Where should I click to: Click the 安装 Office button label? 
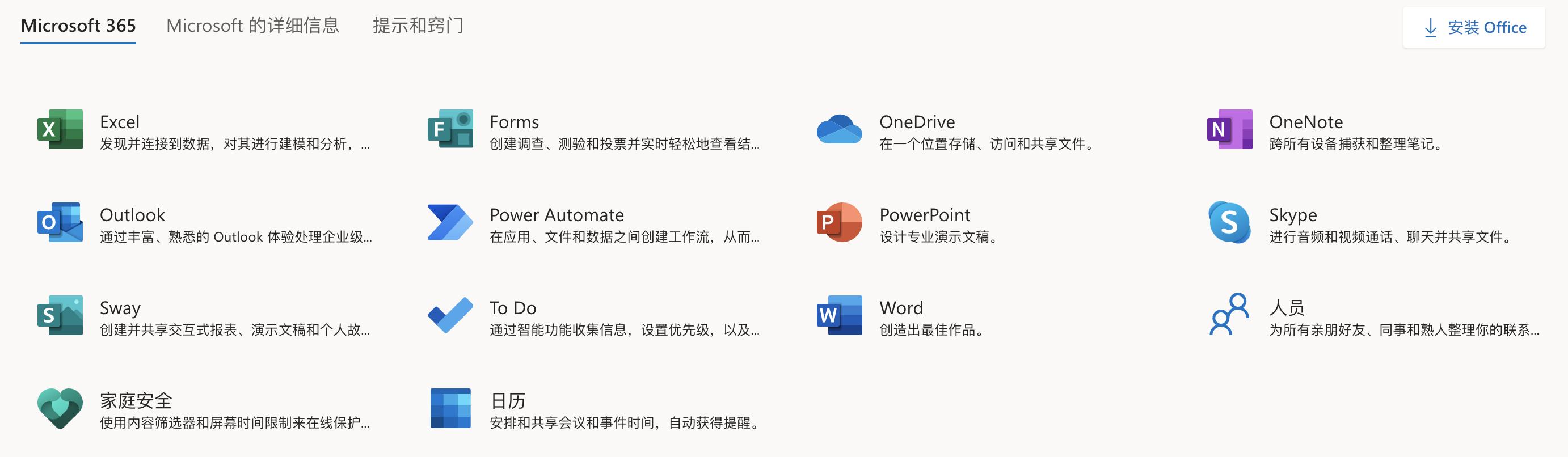point(1486,27)
